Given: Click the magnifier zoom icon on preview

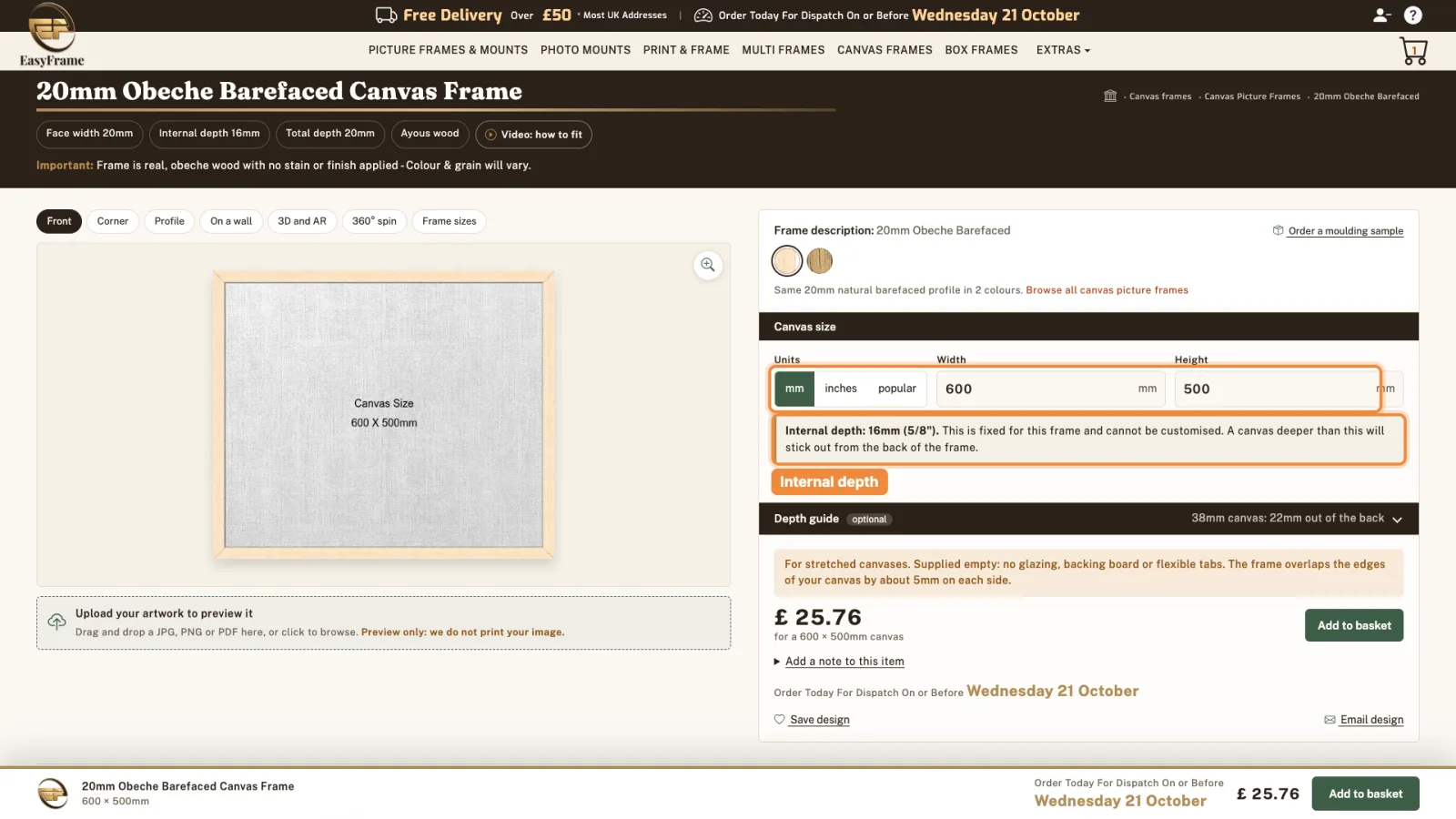Looking at the screenshot, I should (707, 265).
